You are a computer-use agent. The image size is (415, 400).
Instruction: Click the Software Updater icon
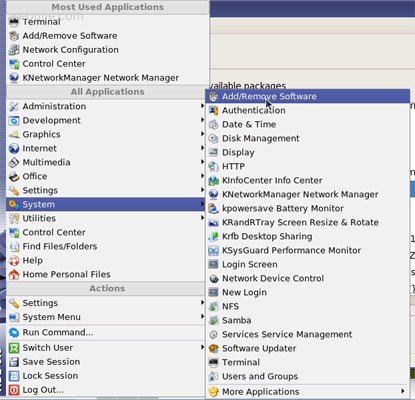tap(213, 348)
